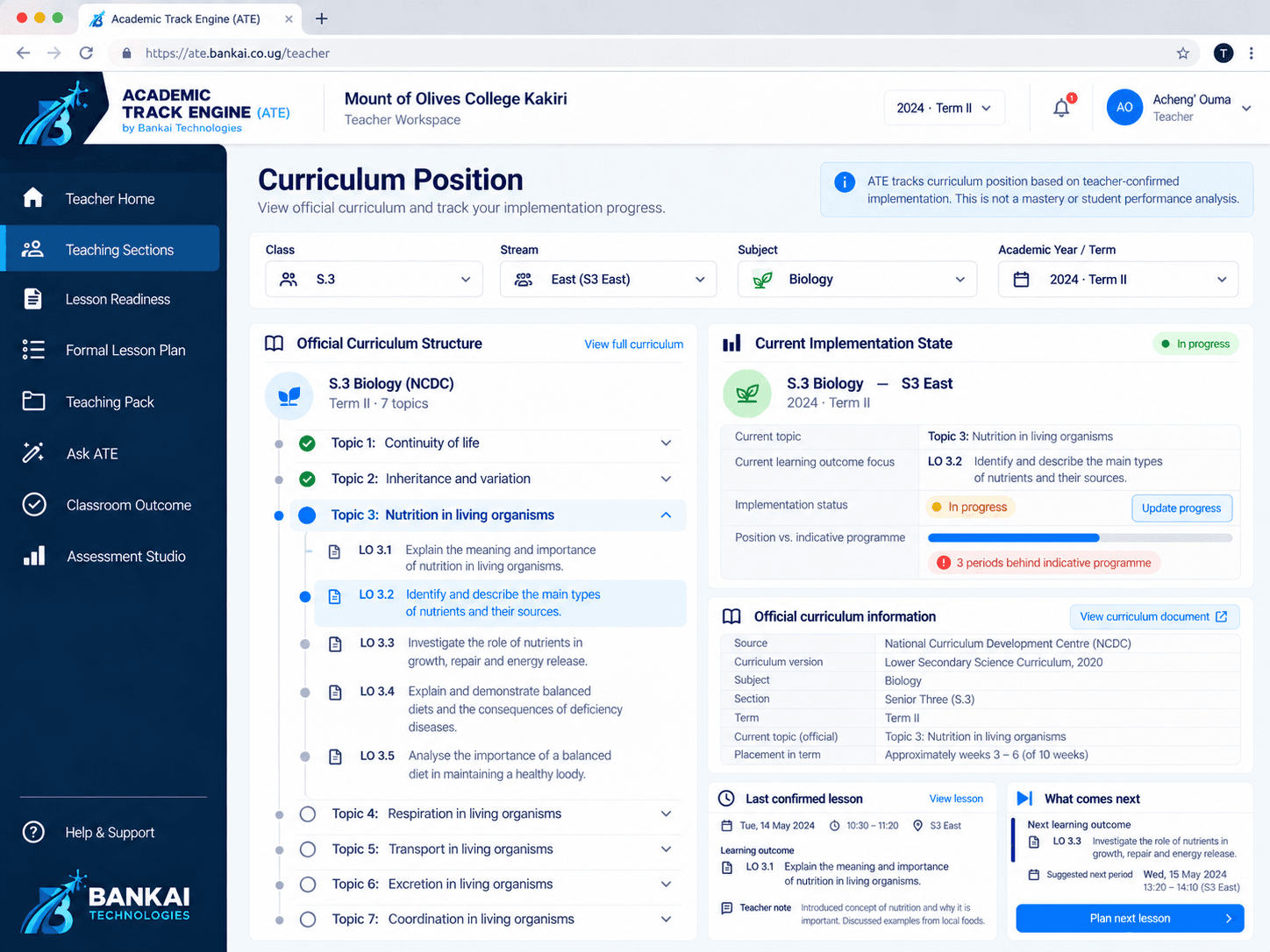Open Assessment Studio in the sidebar

coord(111,557)
